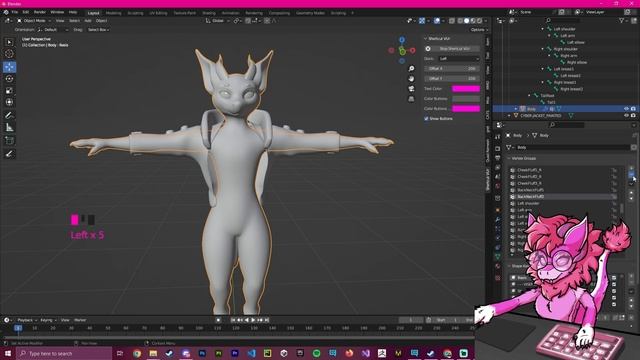Move the vertex group up with the up arrow
Screen dimensions: 640x360
(x=631, y=193)
